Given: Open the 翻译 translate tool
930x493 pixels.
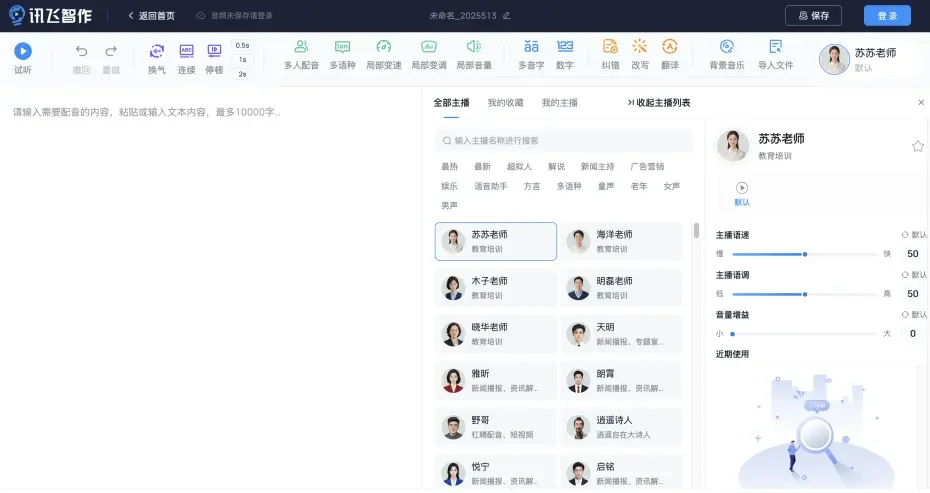Looking at the screenshot, I should pos(670,56).
